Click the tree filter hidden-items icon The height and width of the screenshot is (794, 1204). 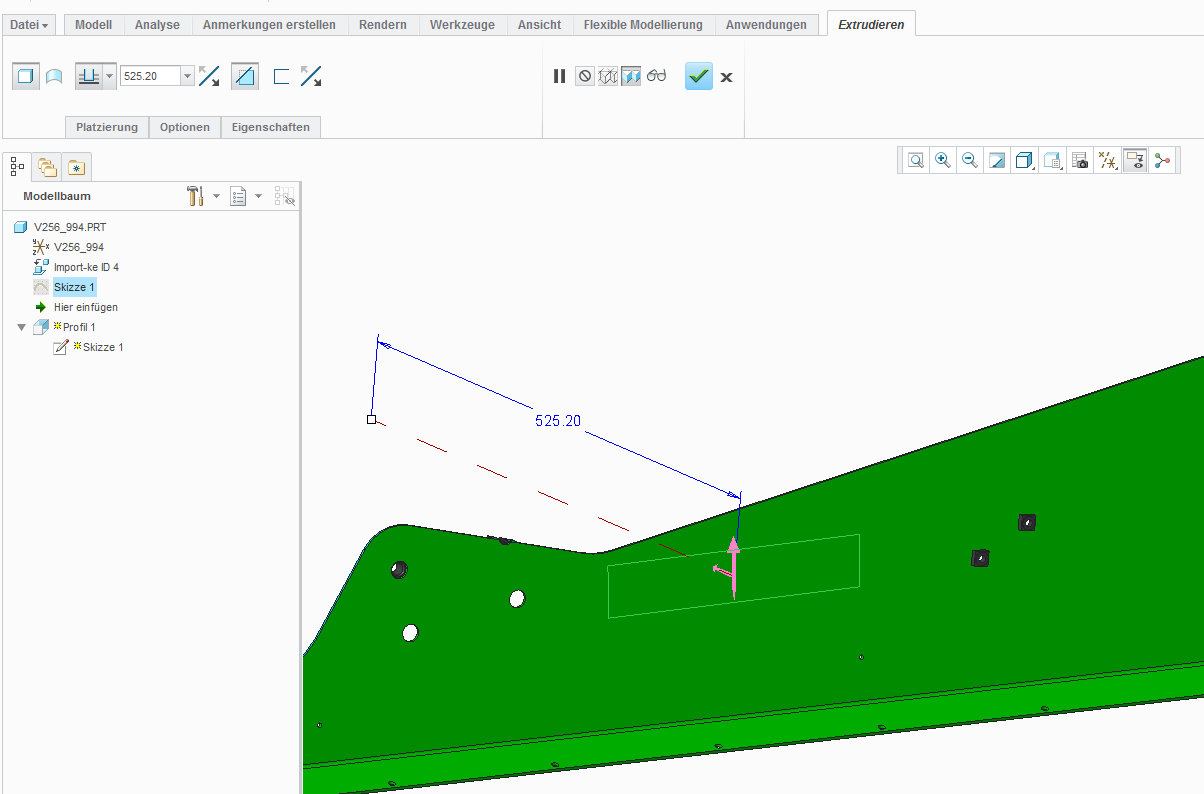click(285, 196)
